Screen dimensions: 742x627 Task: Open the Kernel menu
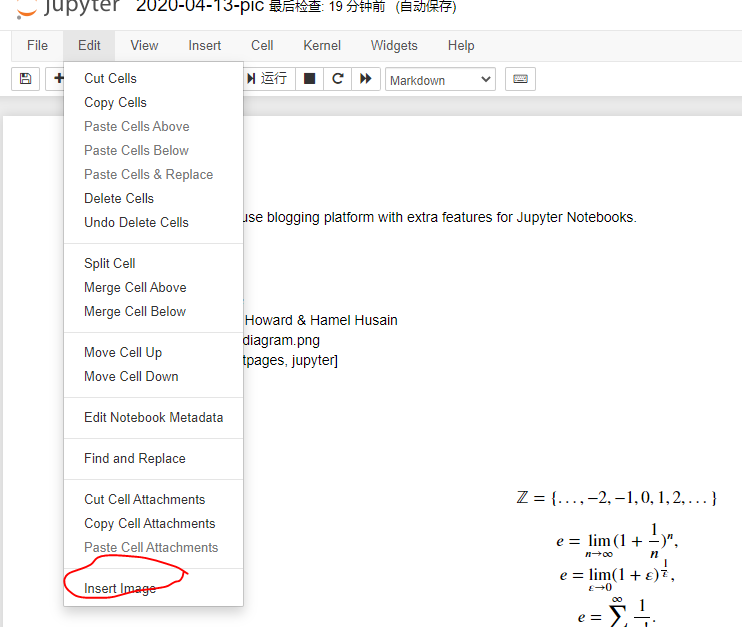point(322,45)
